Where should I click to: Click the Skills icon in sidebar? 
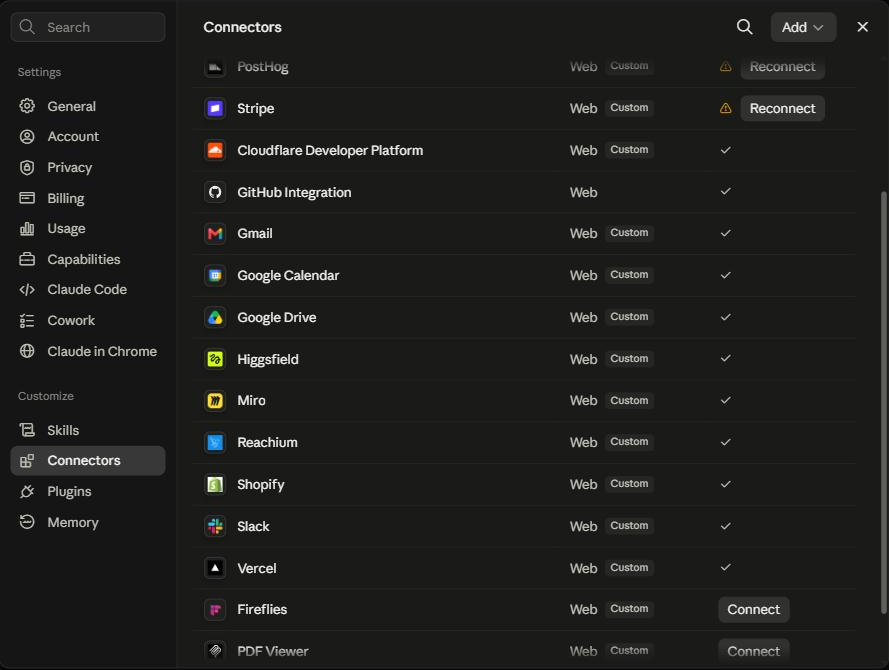point(27,430)
